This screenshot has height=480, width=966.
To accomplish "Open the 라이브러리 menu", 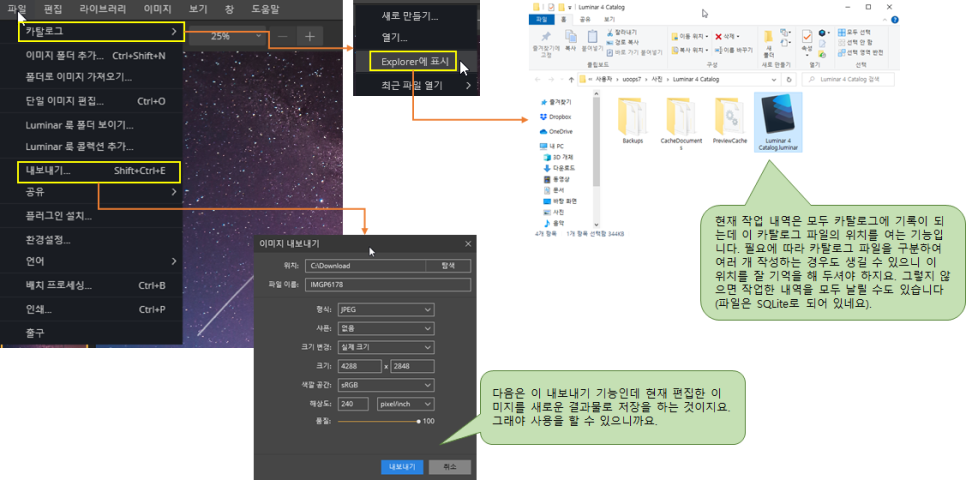I will (x=103, y=9).
